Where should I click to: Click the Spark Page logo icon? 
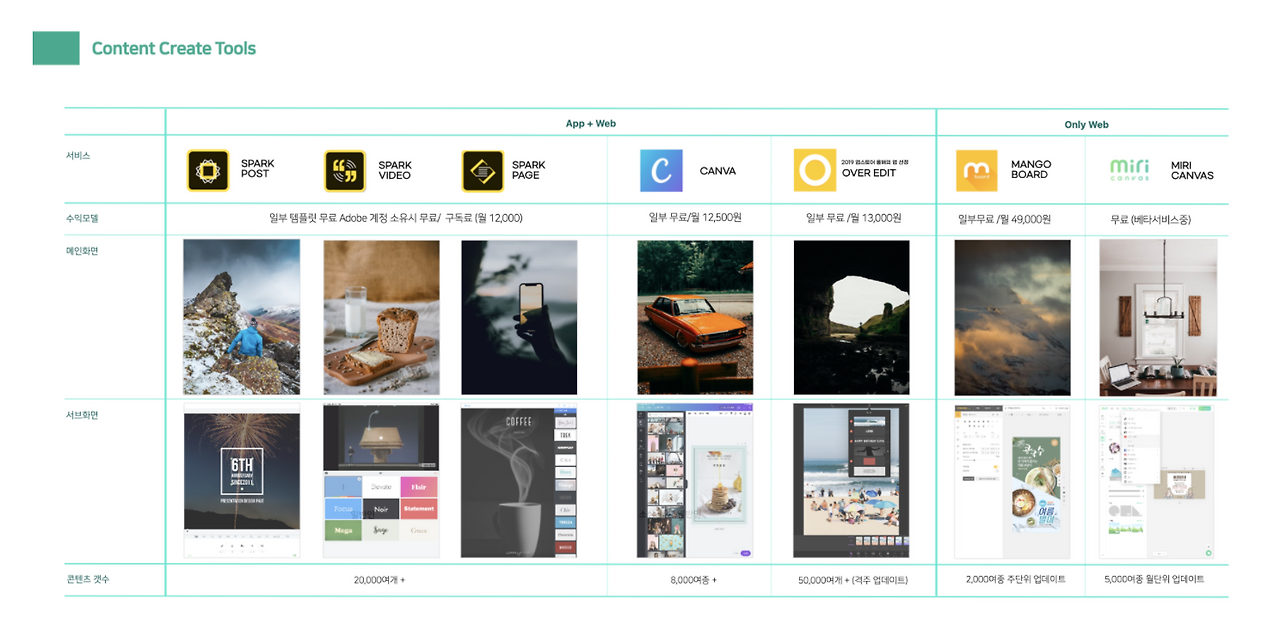(x=483, y=171)
